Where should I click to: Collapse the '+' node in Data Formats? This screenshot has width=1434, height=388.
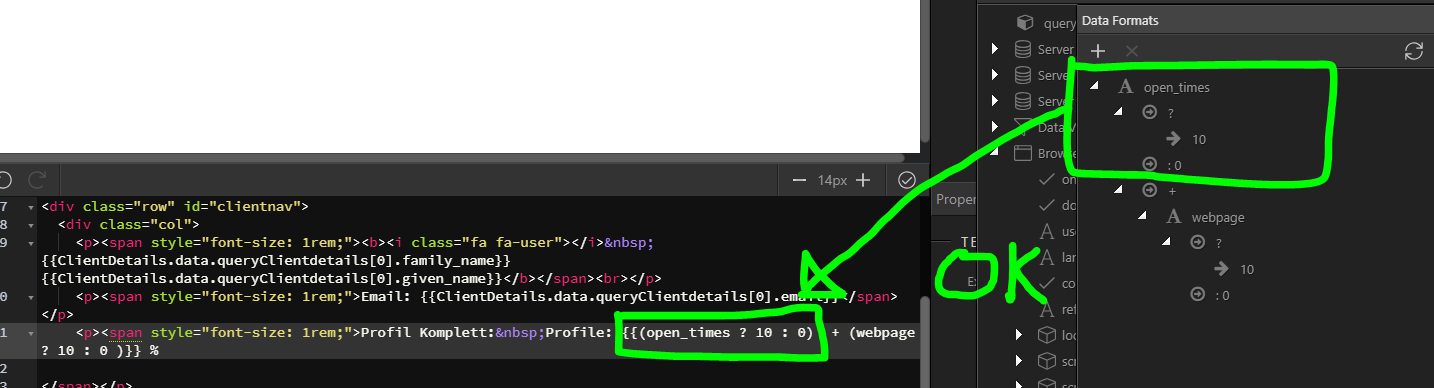[x=1119, y=189]
